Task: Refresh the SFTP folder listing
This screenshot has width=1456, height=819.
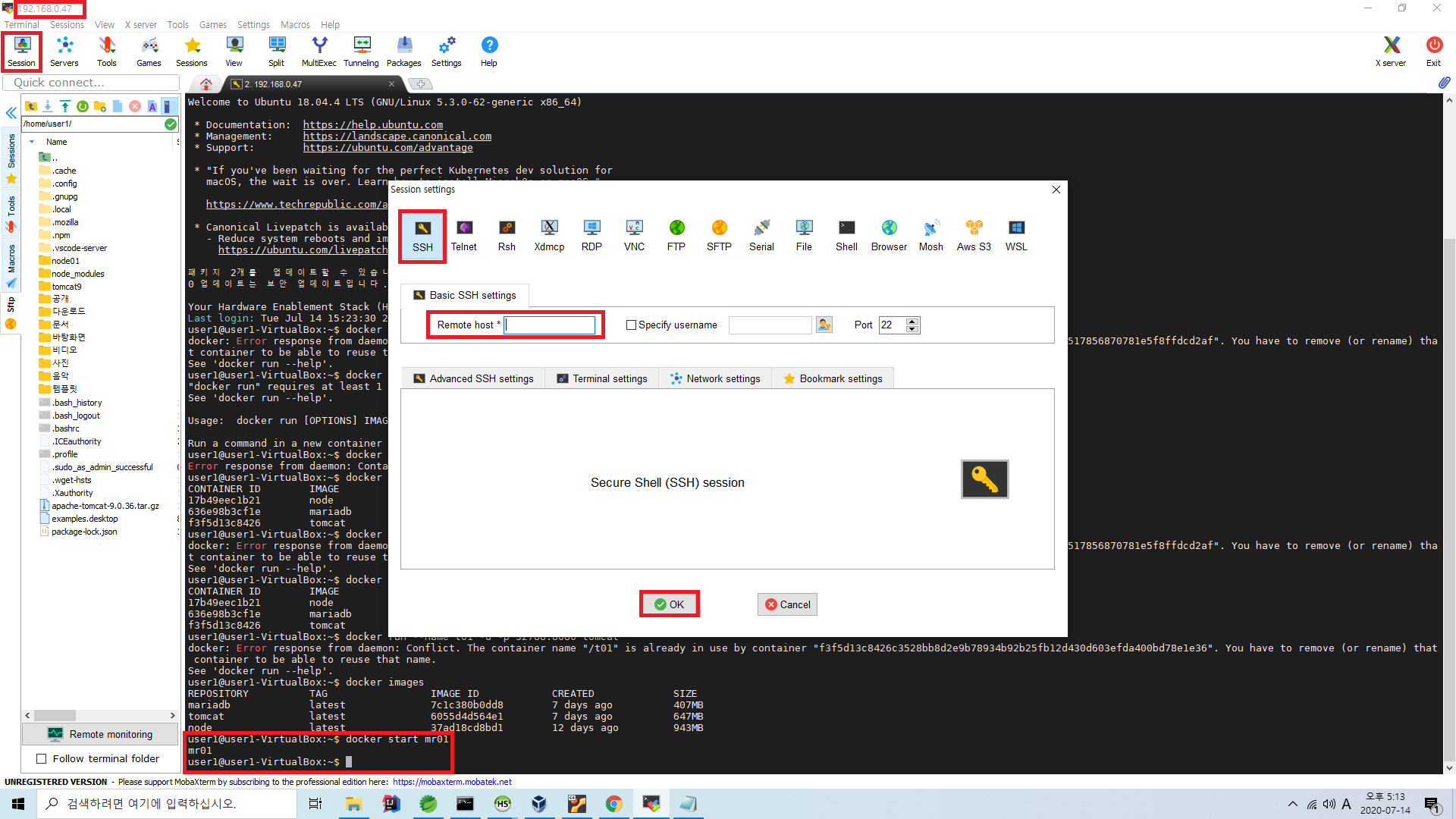Action: pos(83,106)
